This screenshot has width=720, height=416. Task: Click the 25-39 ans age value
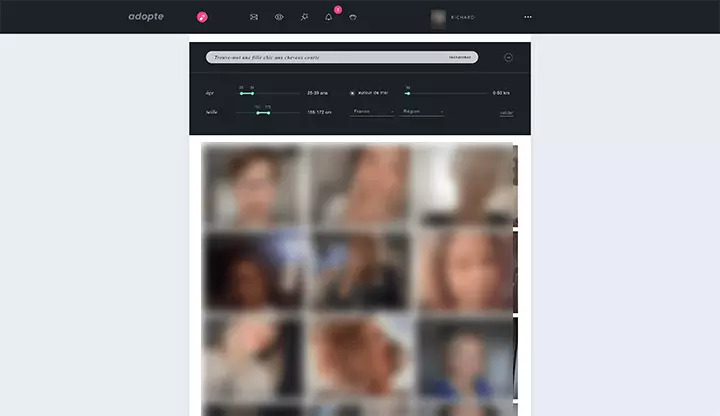[317, 93]
